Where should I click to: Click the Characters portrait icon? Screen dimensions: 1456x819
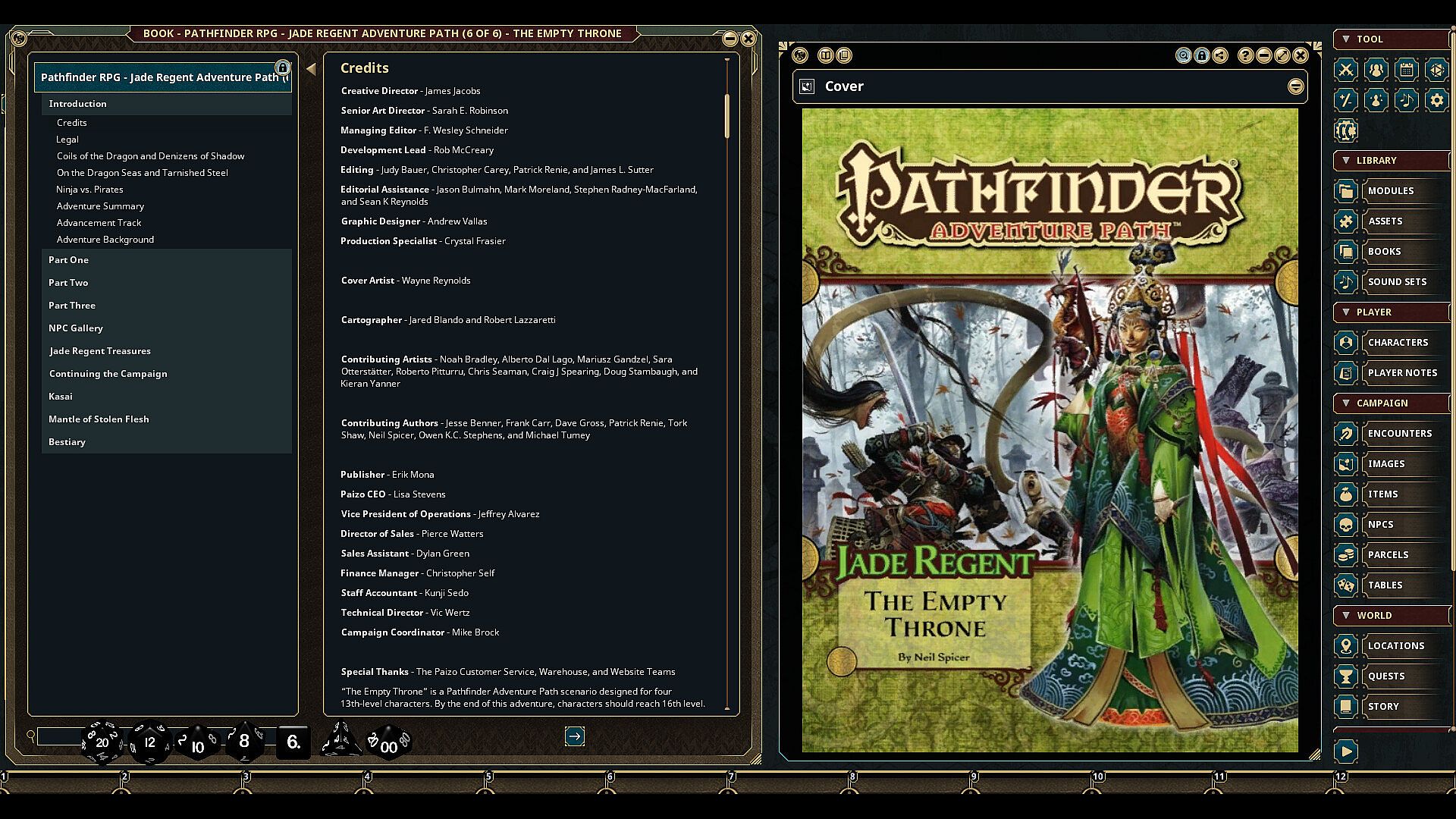[x=1346, y=343]
